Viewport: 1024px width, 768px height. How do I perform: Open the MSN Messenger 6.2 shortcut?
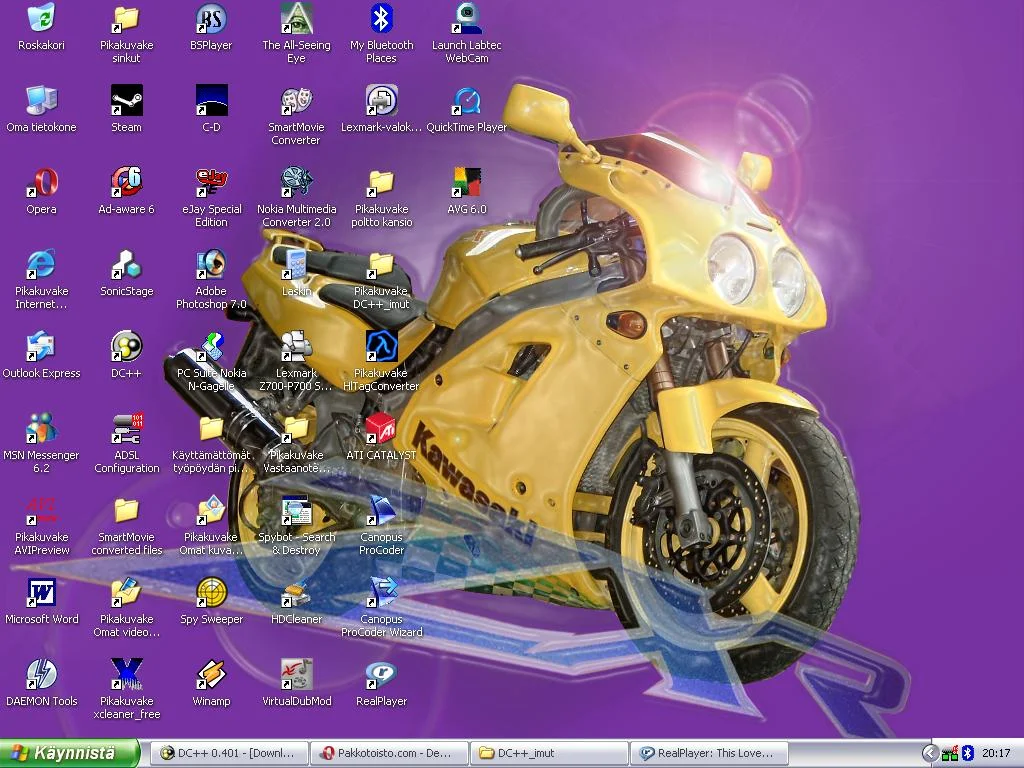41,429
